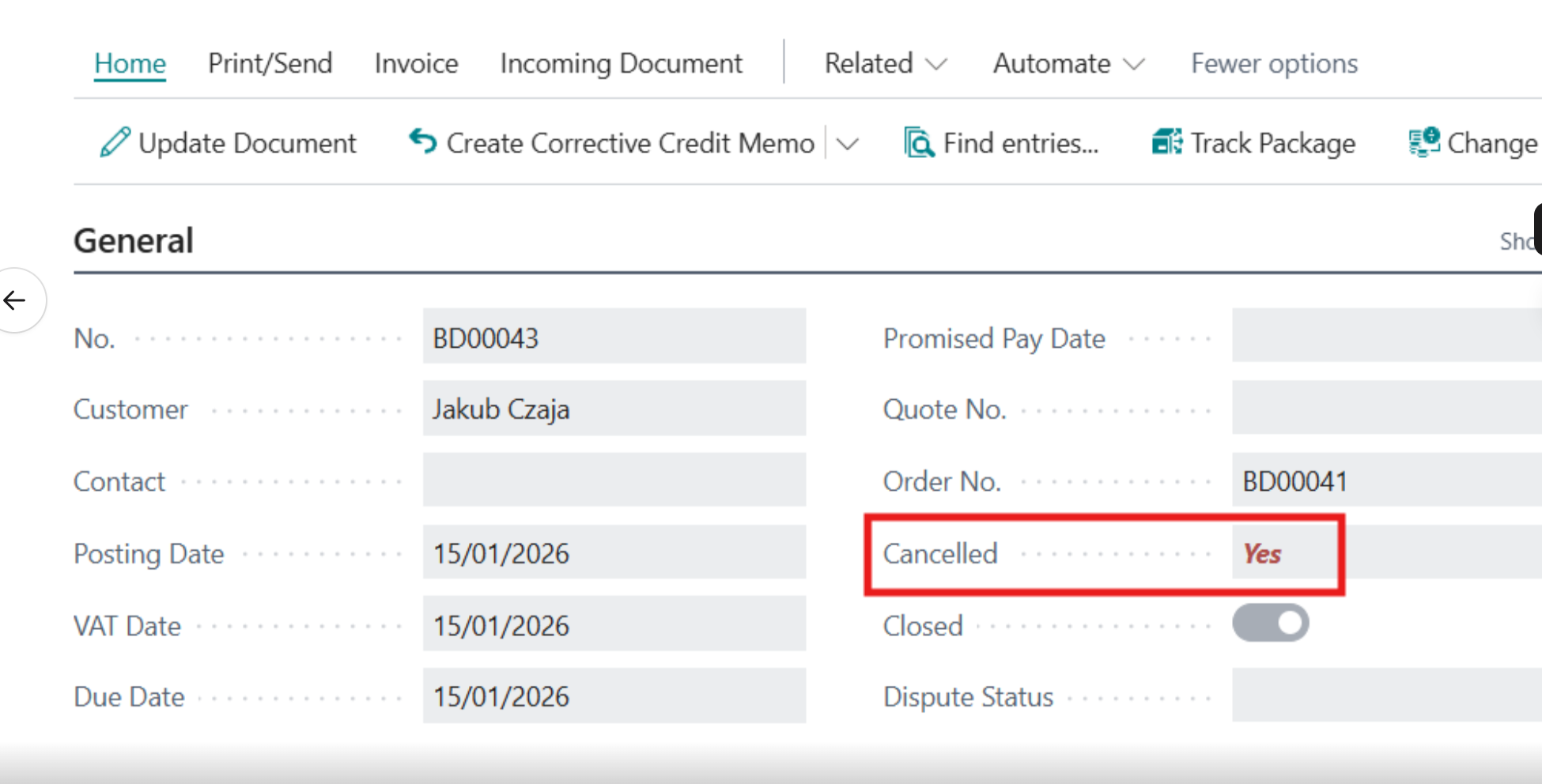Open the Incoming Document menu
Image resolution: width=1542 pixels, height=784 pixels.
point(622,63)
